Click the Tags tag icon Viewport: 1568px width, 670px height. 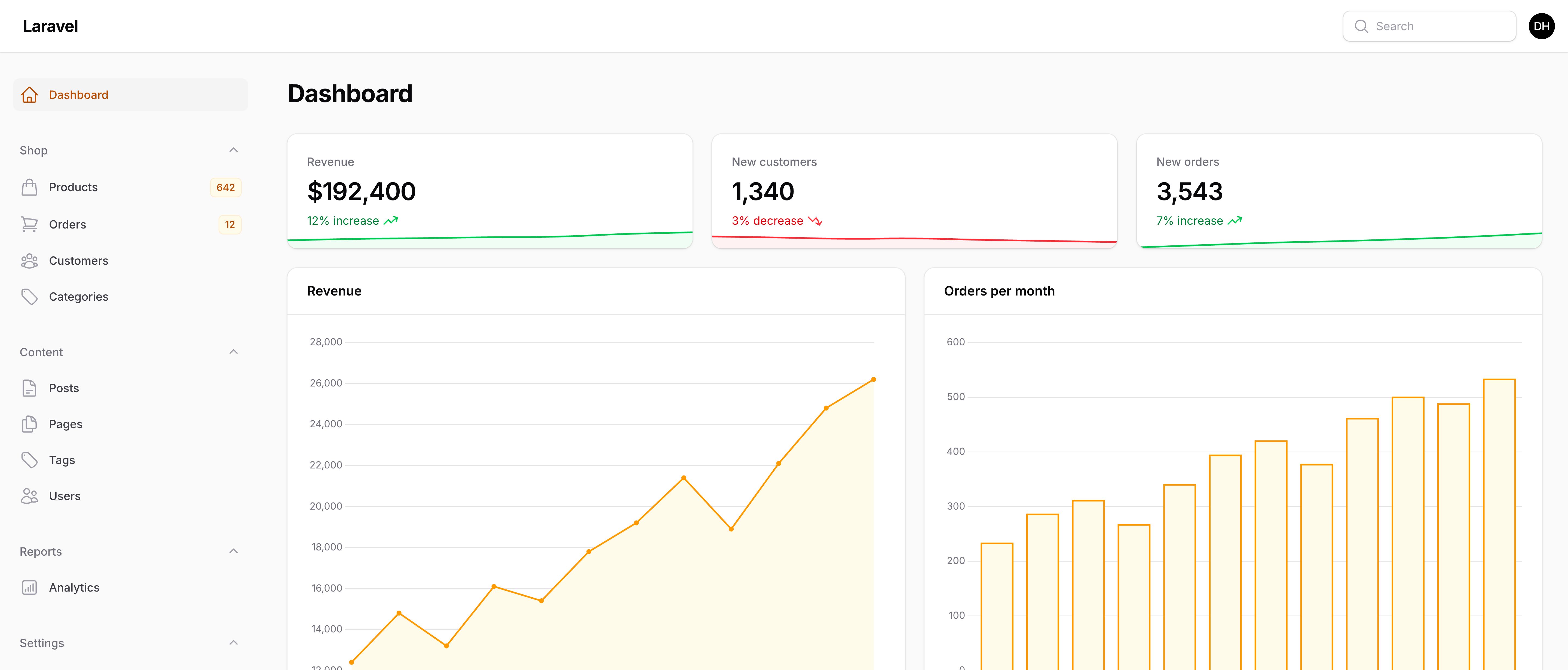click(29, 460)
